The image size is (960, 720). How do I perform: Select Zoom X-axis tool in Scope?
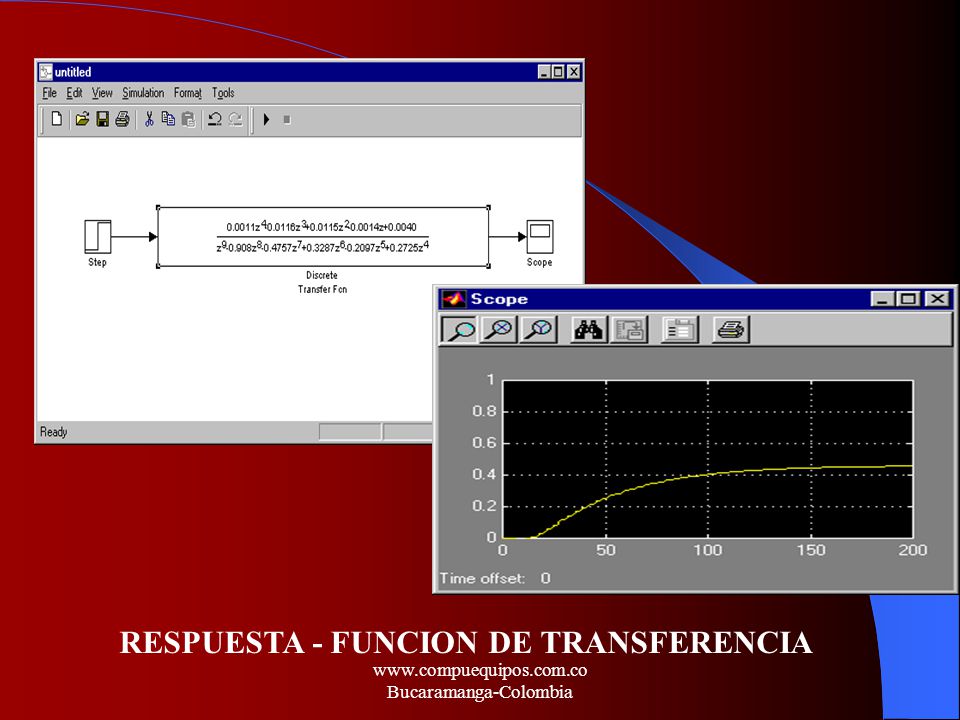coord(499,330)
